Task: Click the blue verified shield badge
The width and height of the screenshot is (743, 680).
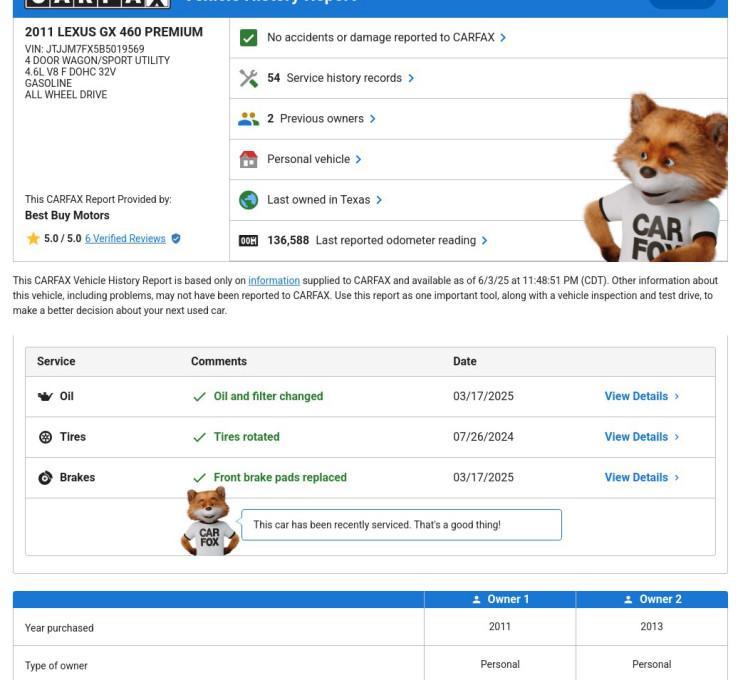Action: pyautogui.click(x=176, y=238)
